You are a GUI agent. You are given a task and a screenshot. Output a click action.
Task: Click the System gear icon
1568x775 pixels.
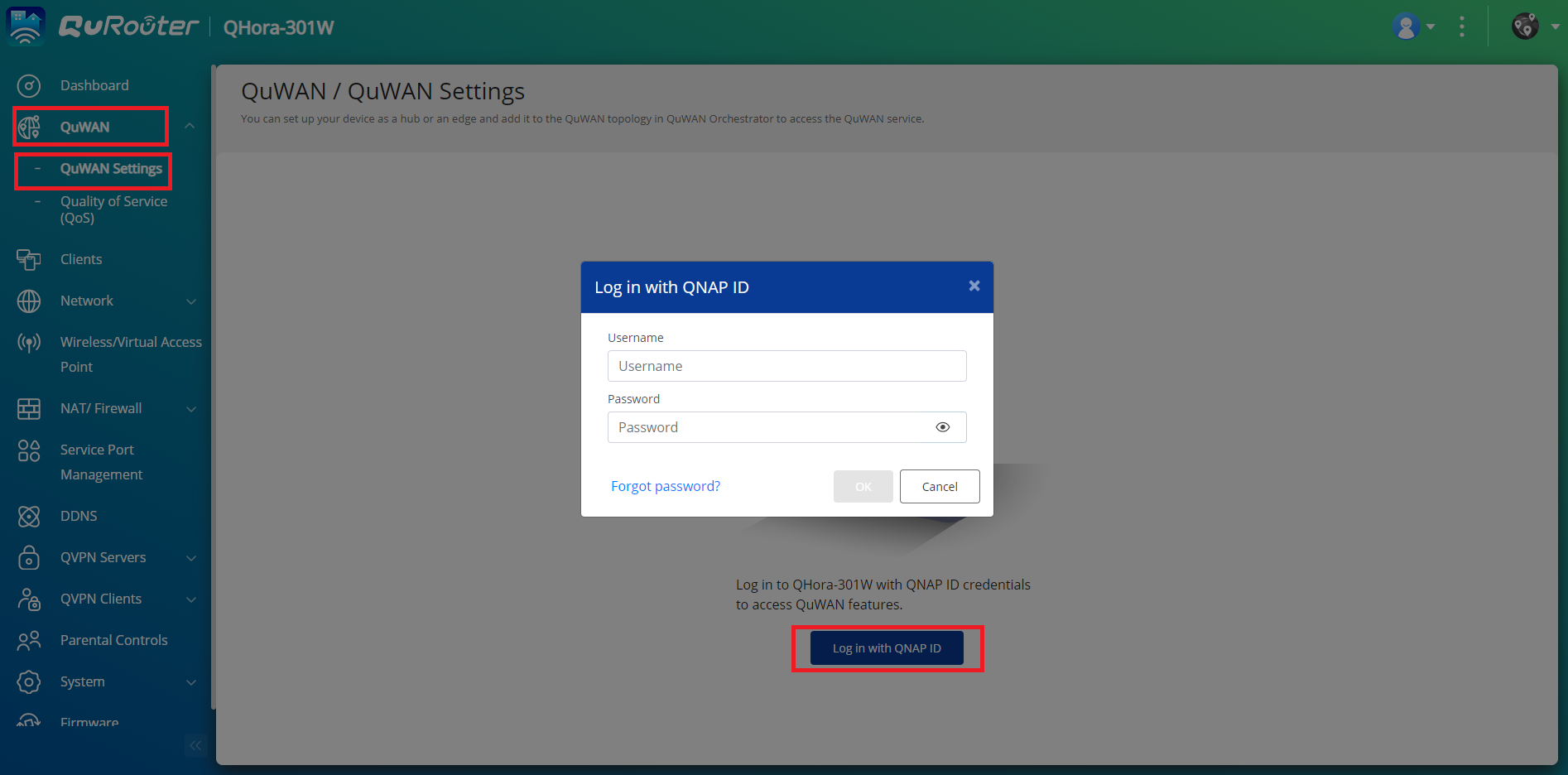click(29, 681)
